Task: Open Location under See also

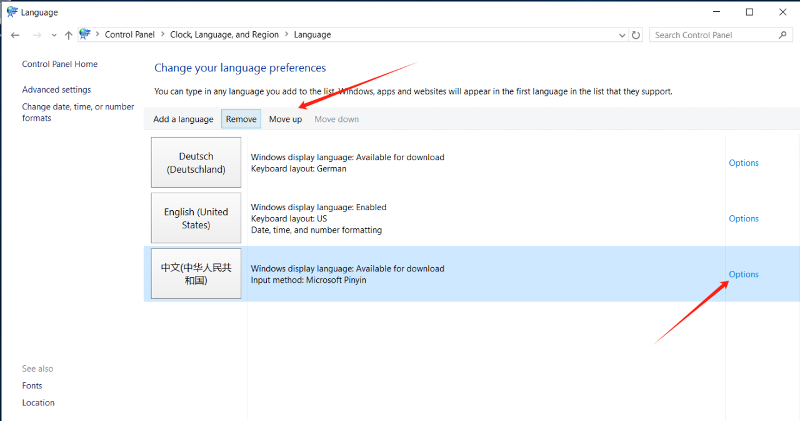Action: 38,403
